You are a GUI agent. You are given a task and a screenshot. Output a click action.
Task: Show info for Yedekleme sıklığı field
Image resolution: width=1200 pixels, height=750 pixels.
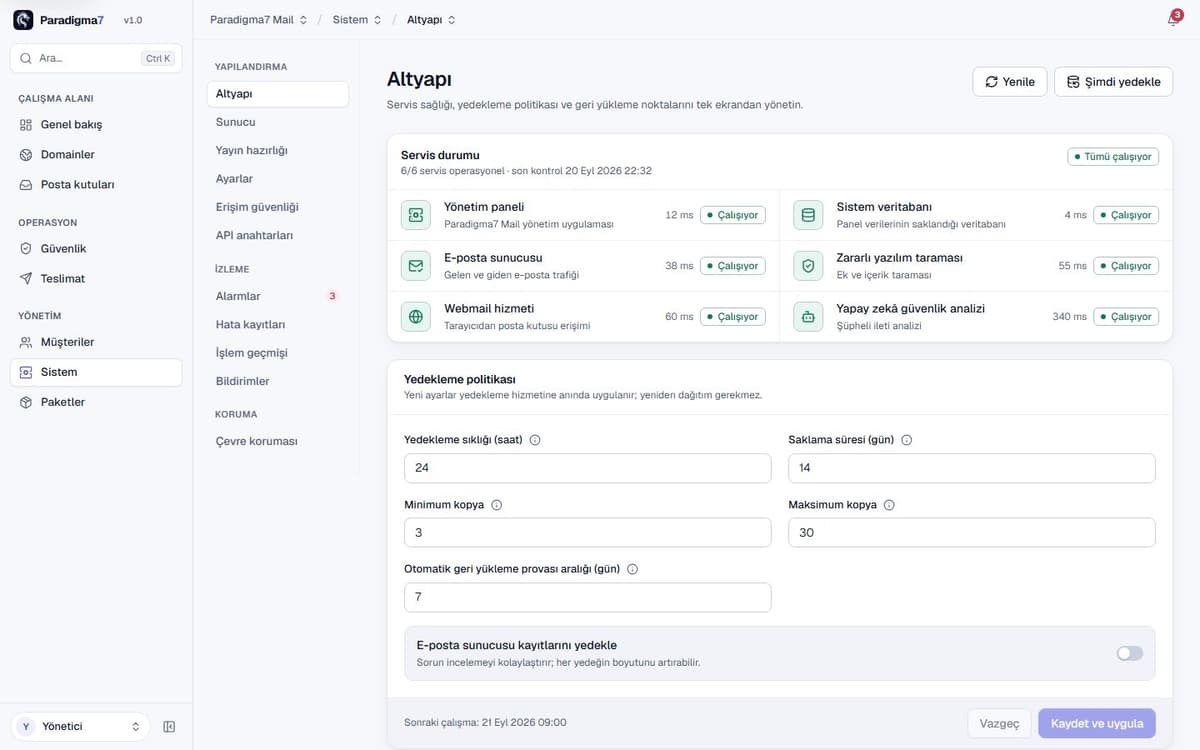coord(535,440)
